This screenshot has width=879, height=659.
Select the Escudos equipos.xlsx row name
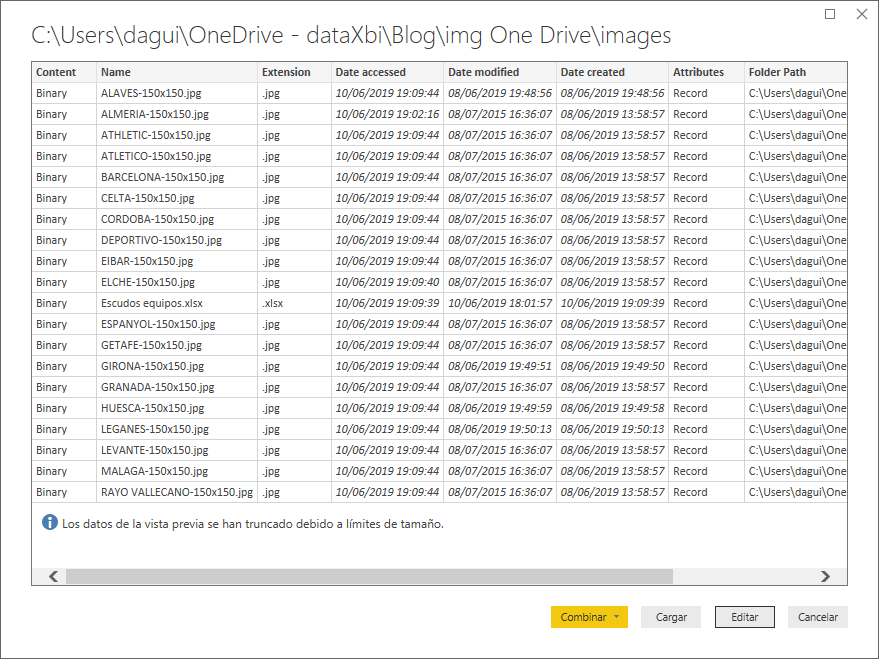(x=152, y=303)
